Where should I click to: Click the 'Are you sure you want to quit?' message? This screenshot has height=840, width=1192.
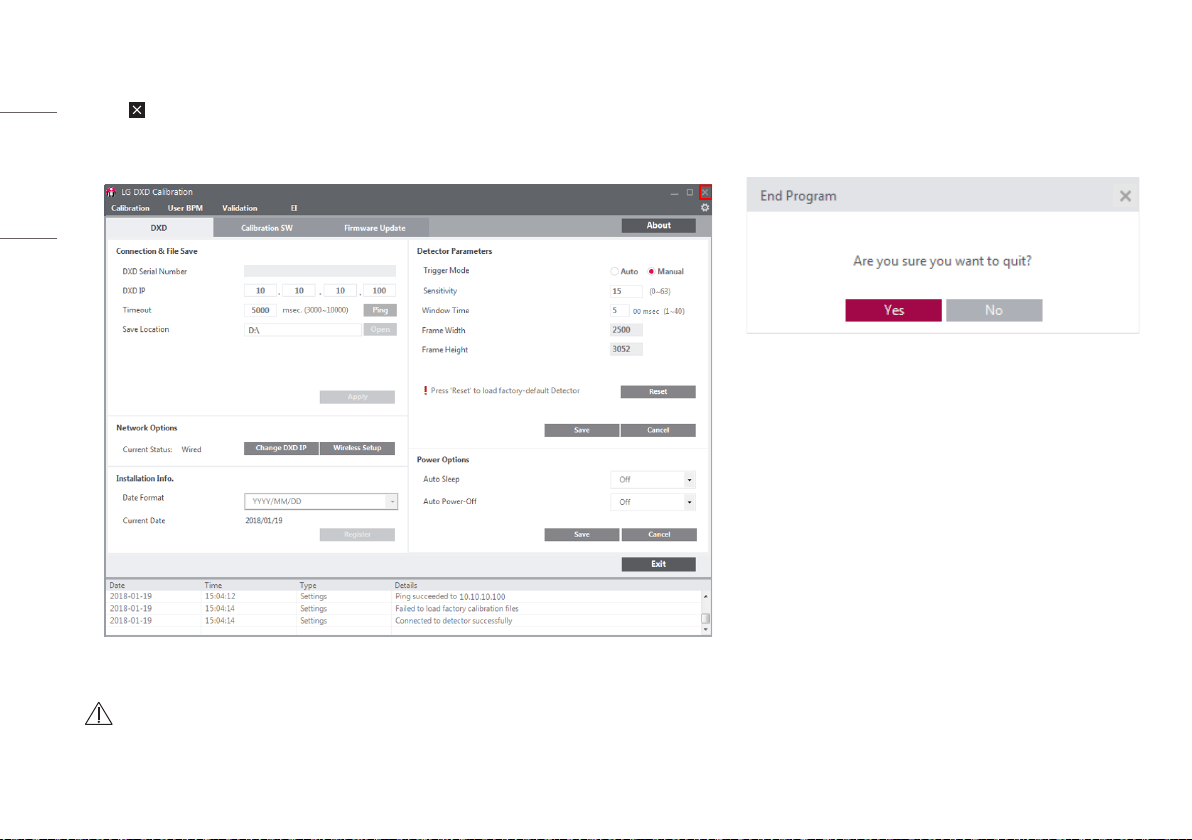coord(942,262)
